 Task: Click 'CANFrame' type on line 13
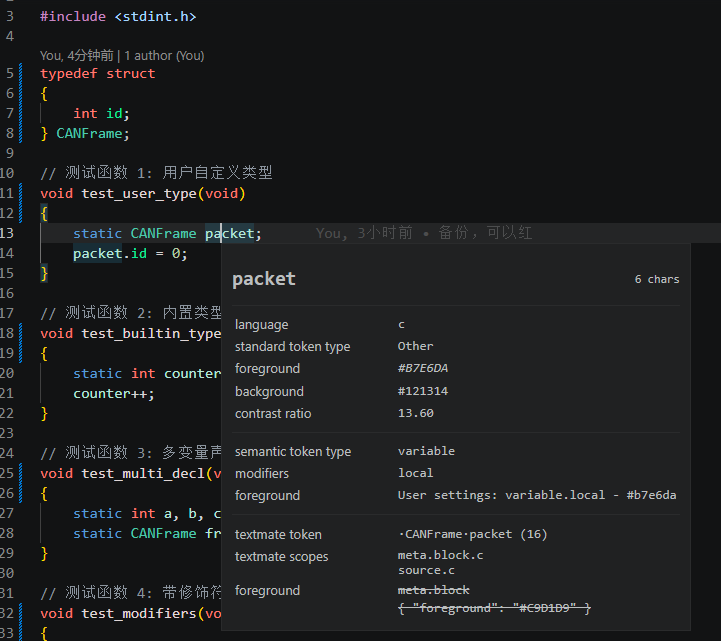(163, 234)
